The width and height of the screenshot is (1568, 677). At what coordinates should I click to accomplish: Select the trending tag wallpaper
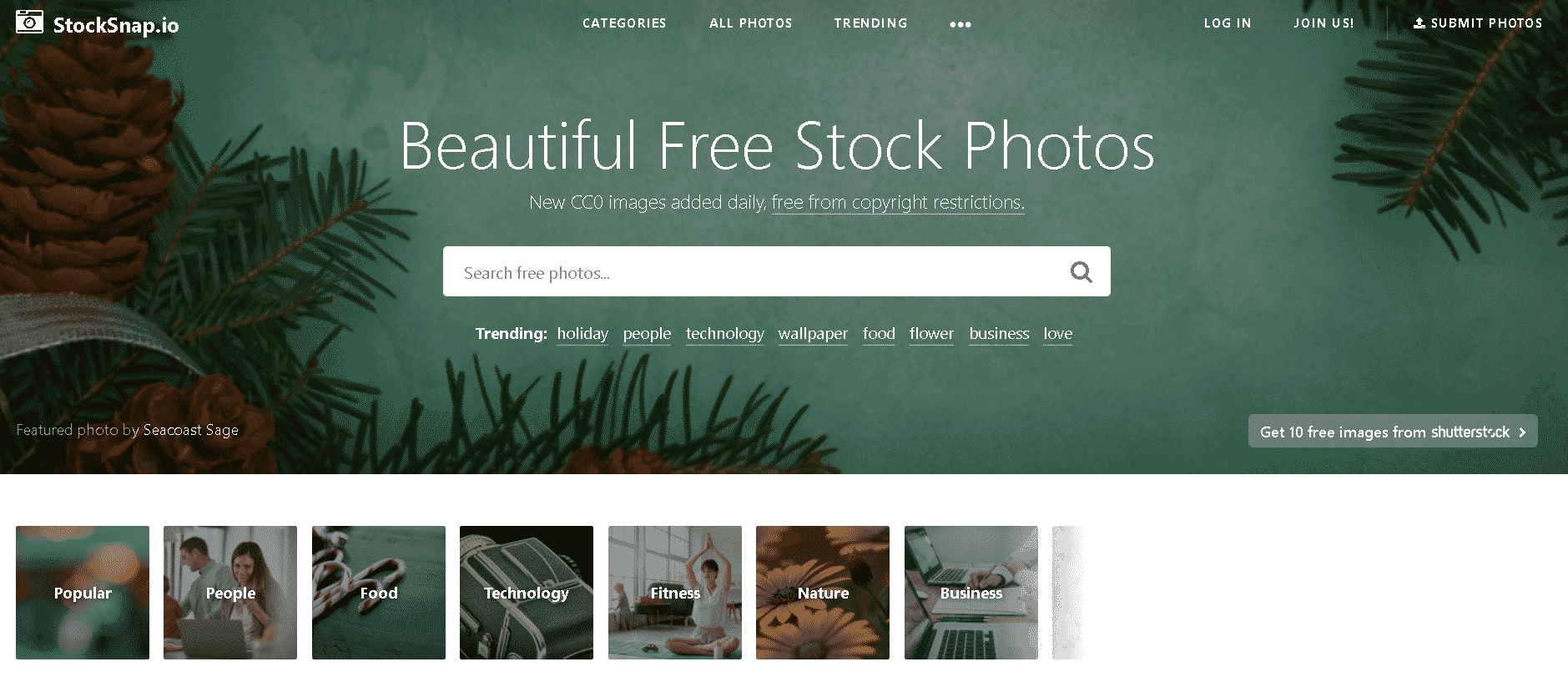click(x=813, y=334)
